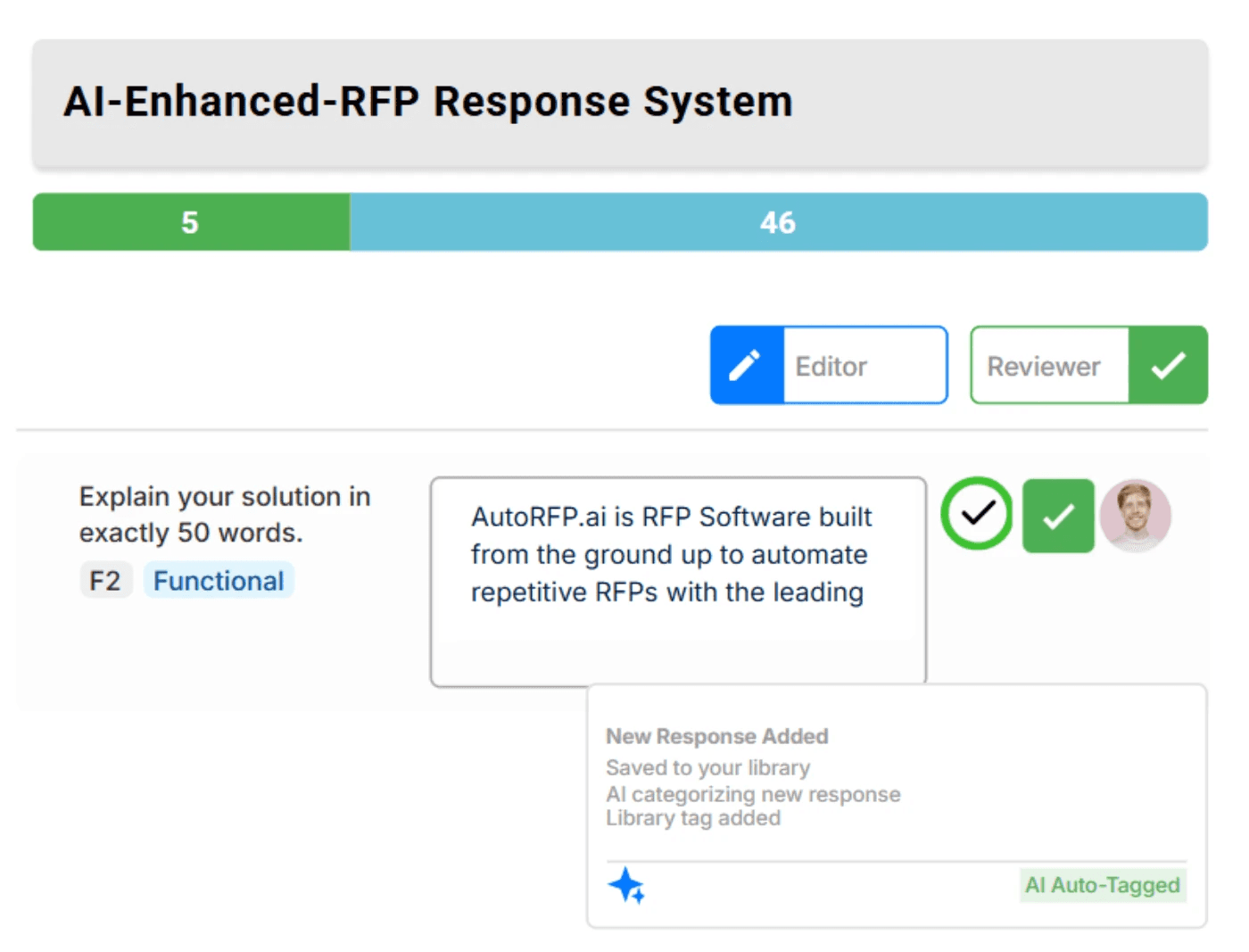The width and height of the screenshot is (1249, 952).
Task: Switch to Editor mode
Action: (x=829, y=365)
